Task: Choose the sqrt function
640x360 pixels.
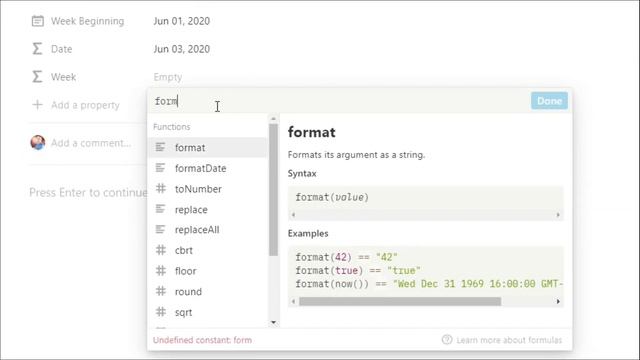Action: pos(208,312)
